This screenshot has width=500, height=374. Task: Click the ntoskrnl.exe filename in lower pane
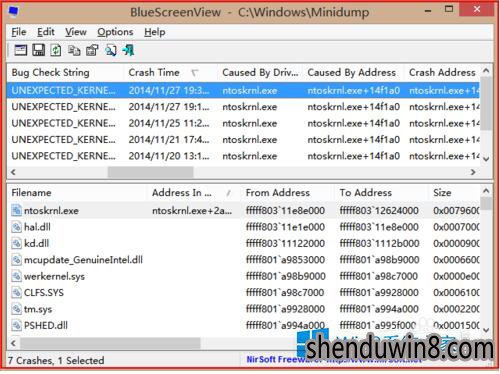click(51, 211)
